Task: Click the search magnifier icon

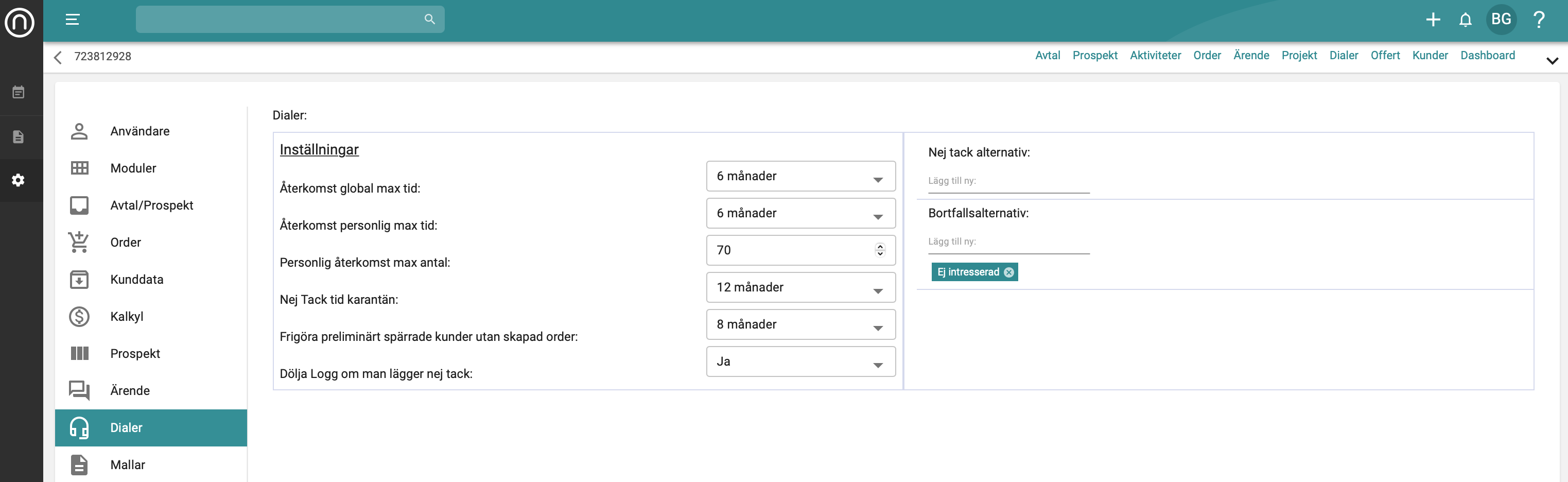Action: pos(430,20)
